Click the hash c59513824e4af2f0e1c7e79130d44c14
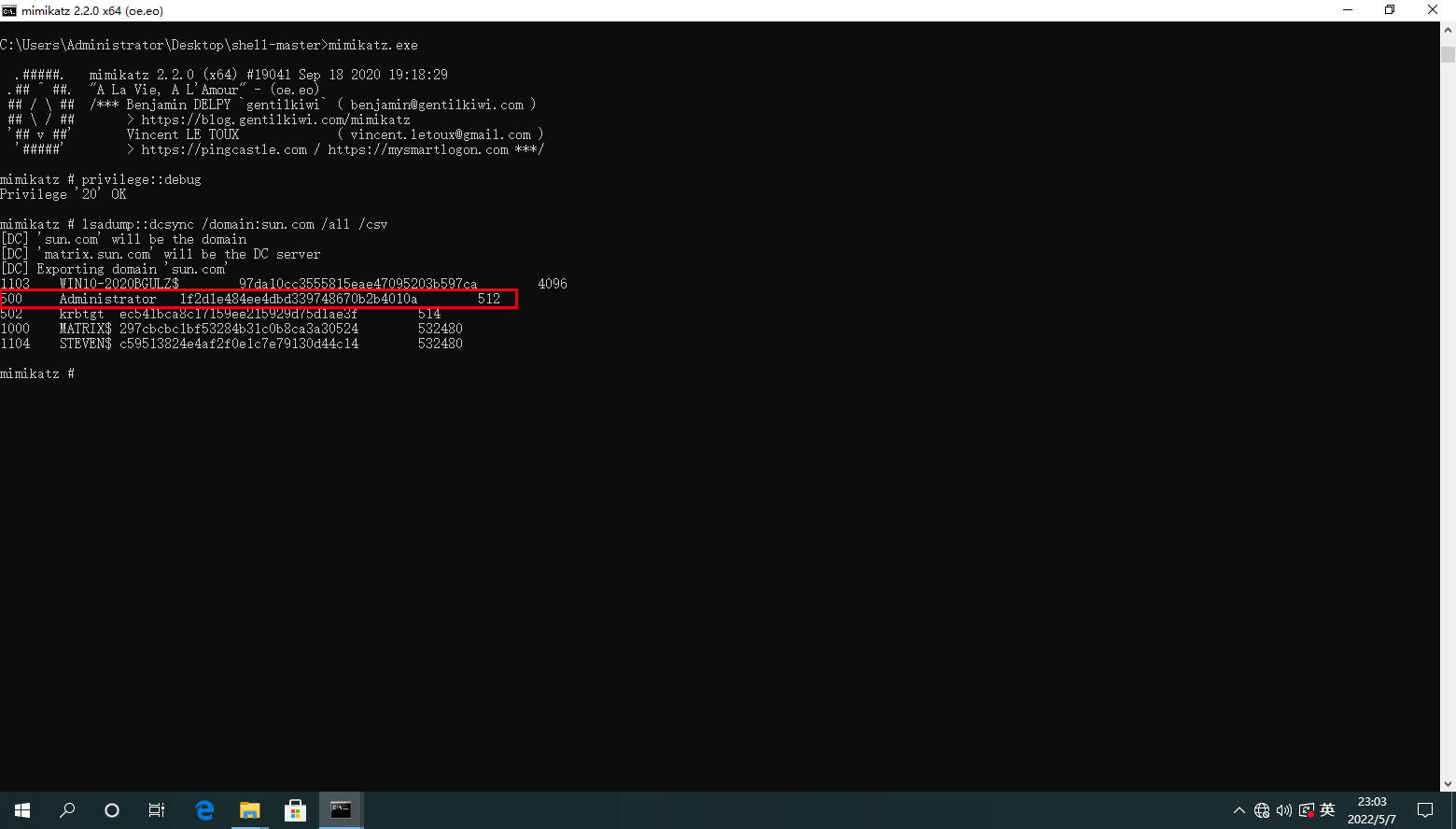 [239, 344]
